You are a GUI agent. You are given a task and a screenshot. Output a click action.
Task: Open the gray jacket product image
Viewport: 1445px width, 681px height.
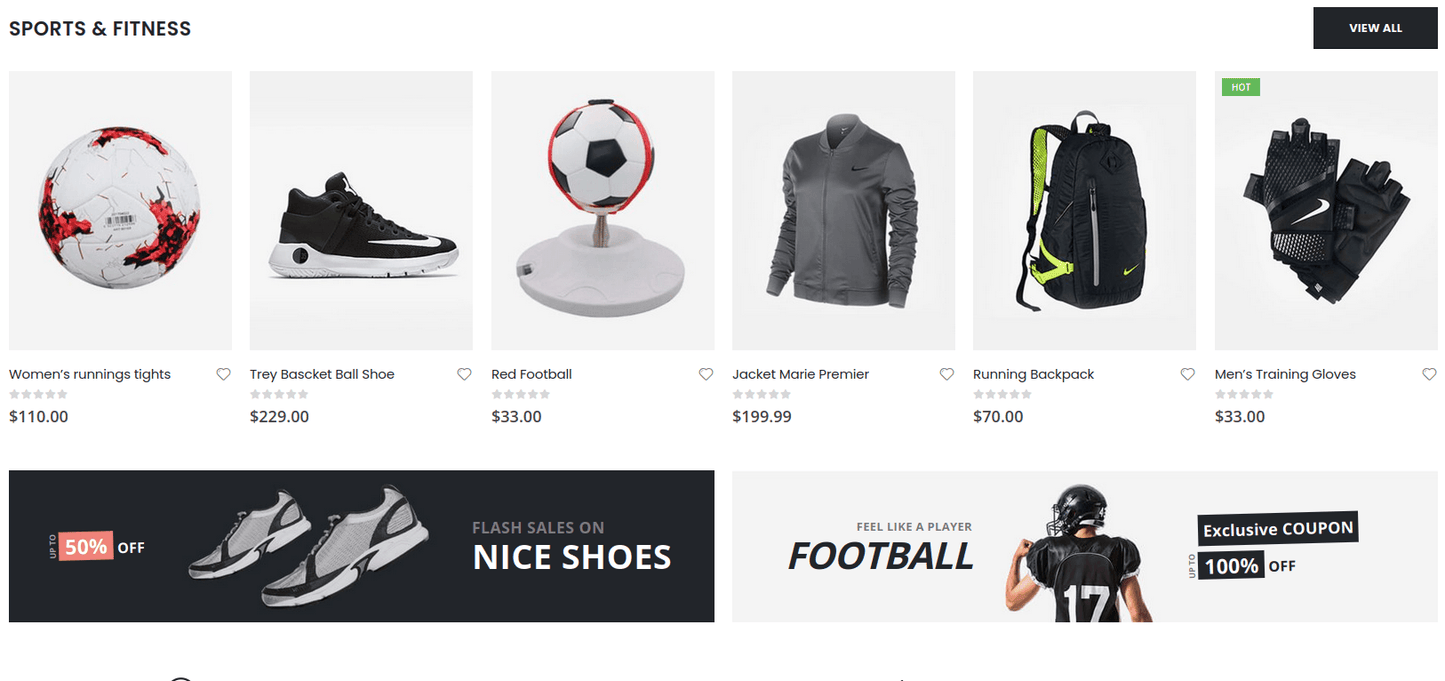point(844,210)
